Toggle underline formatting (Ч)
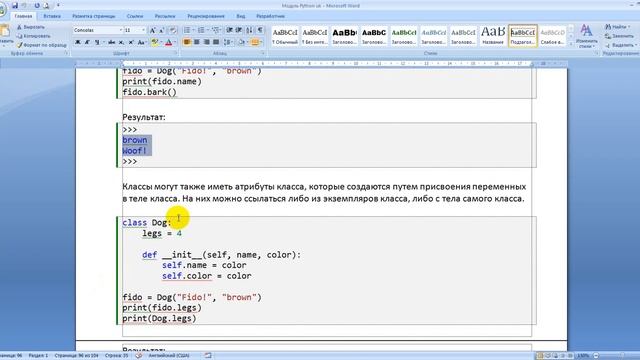Viewport: 640px width, 360px height. click(x=97, y=42)
